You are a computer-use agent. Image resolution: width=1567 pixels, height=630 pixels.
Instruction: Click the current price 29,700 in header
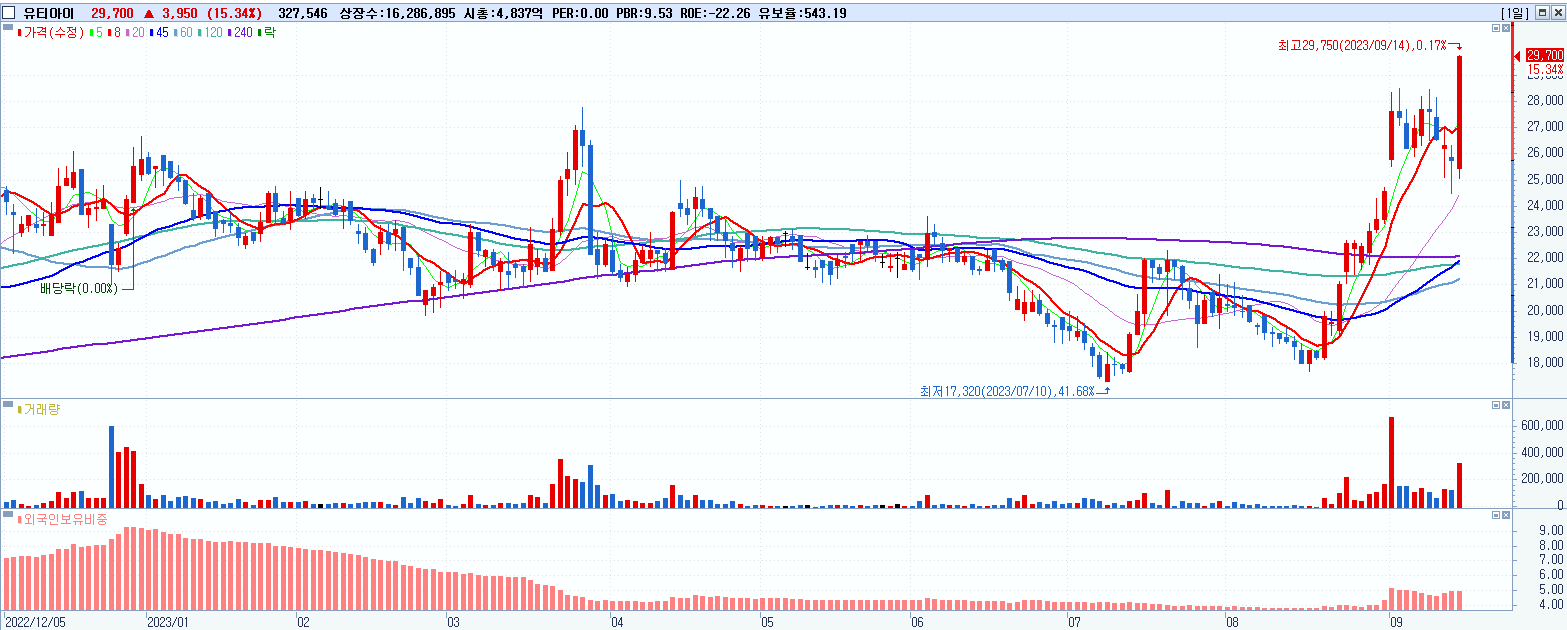(110, 13)
